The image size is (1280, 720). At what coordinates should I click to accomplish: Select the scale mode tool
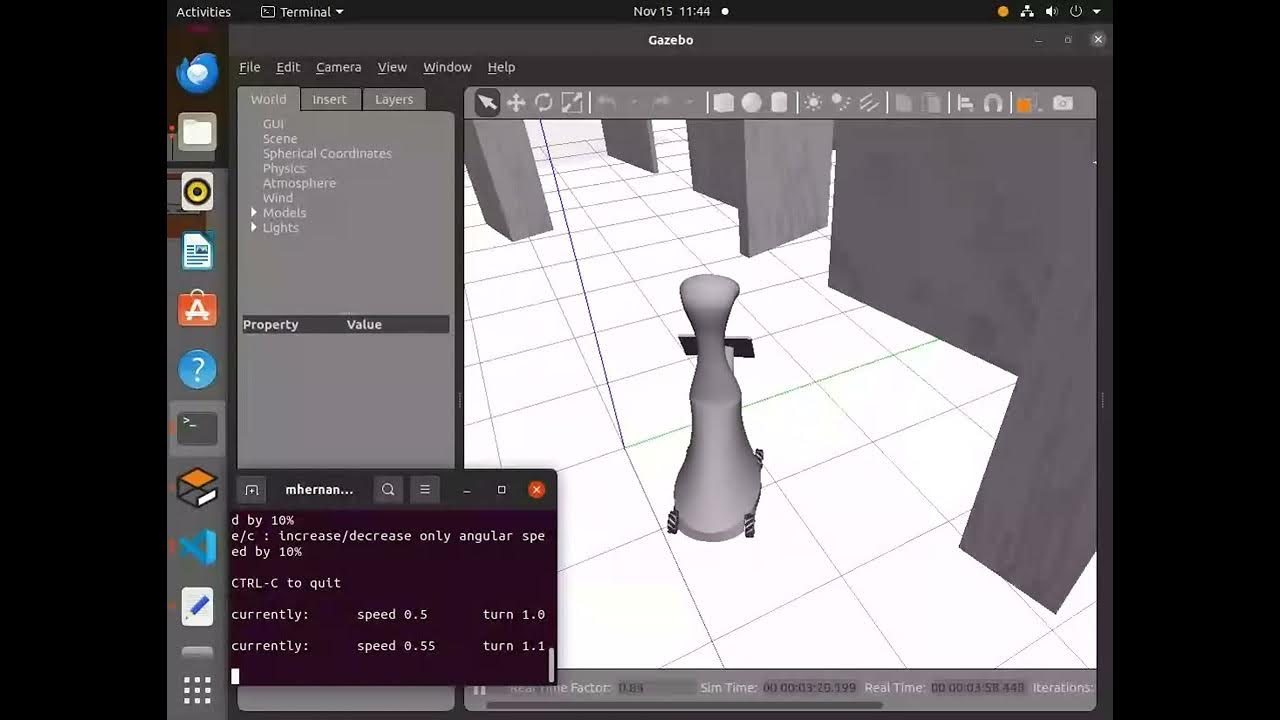coord(572,103)
